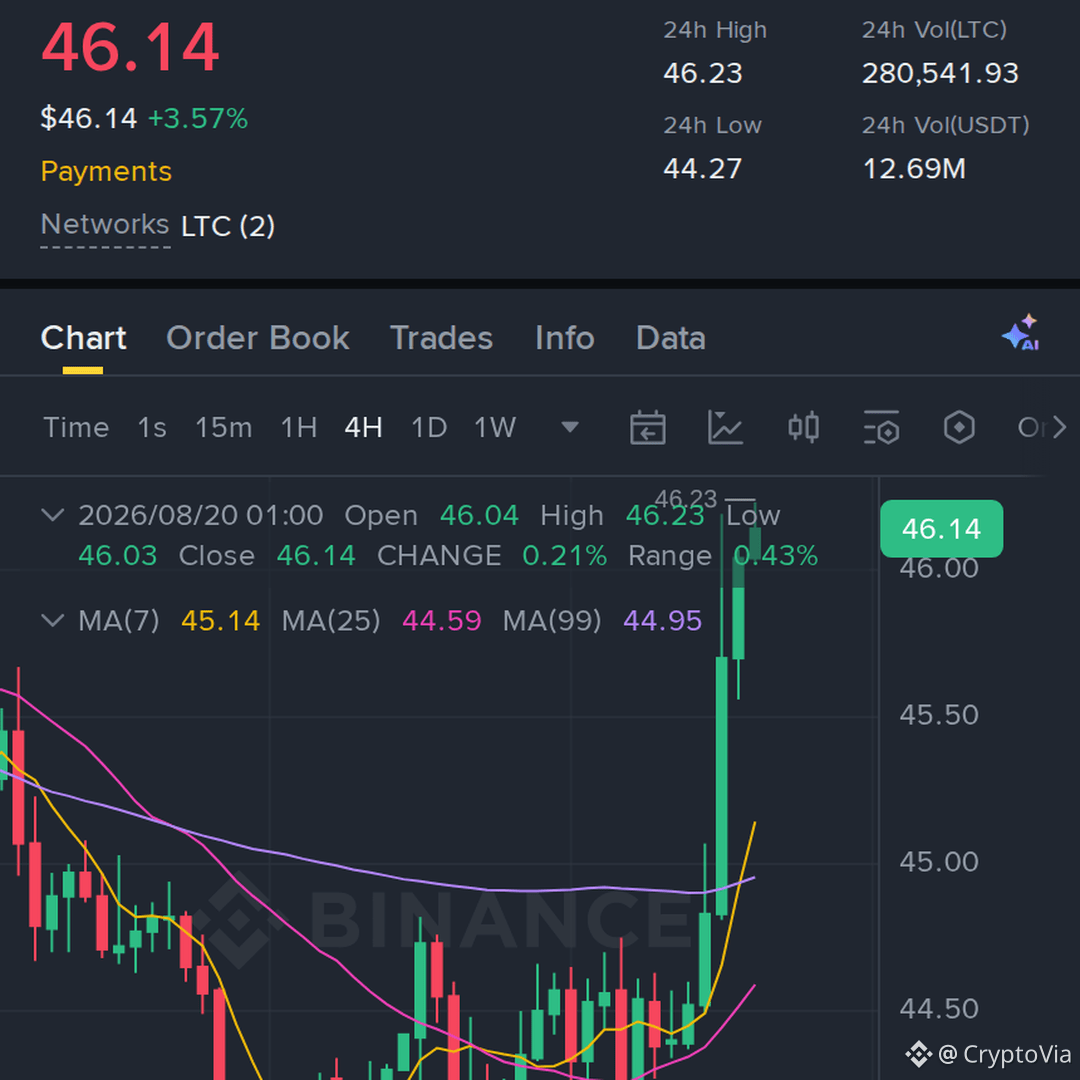
Task: Open more time intervals dropdown arrow
Action: pyautogui.click(x=570, y=428)
